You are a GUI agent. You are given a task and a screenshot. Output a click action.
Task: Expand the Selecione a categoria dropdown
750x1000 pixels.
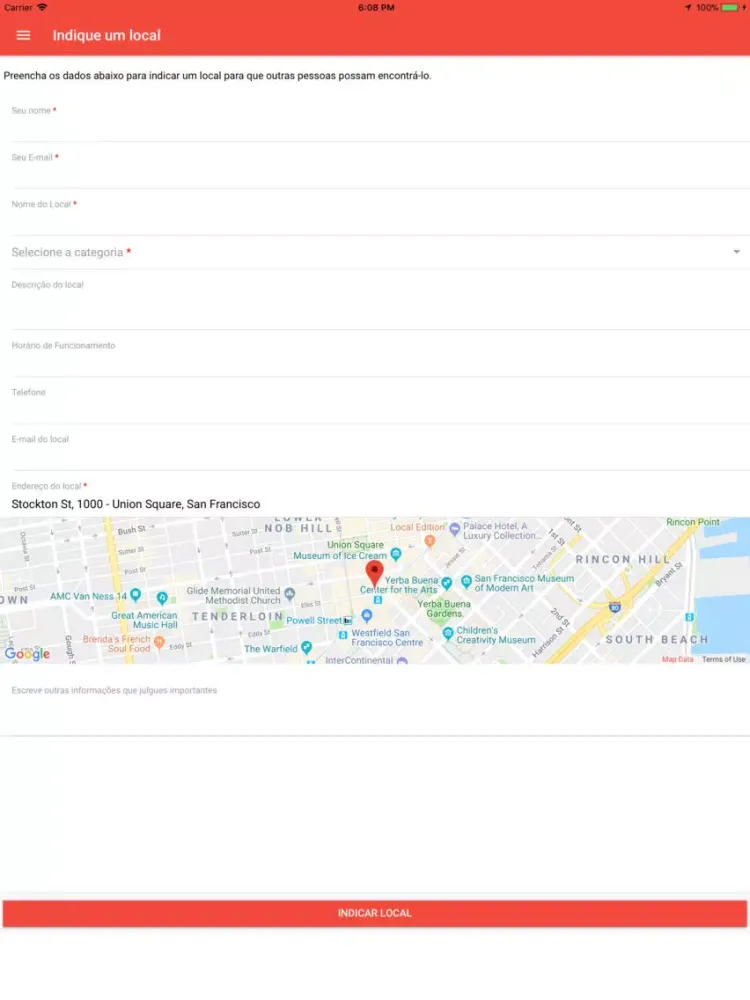375,252
